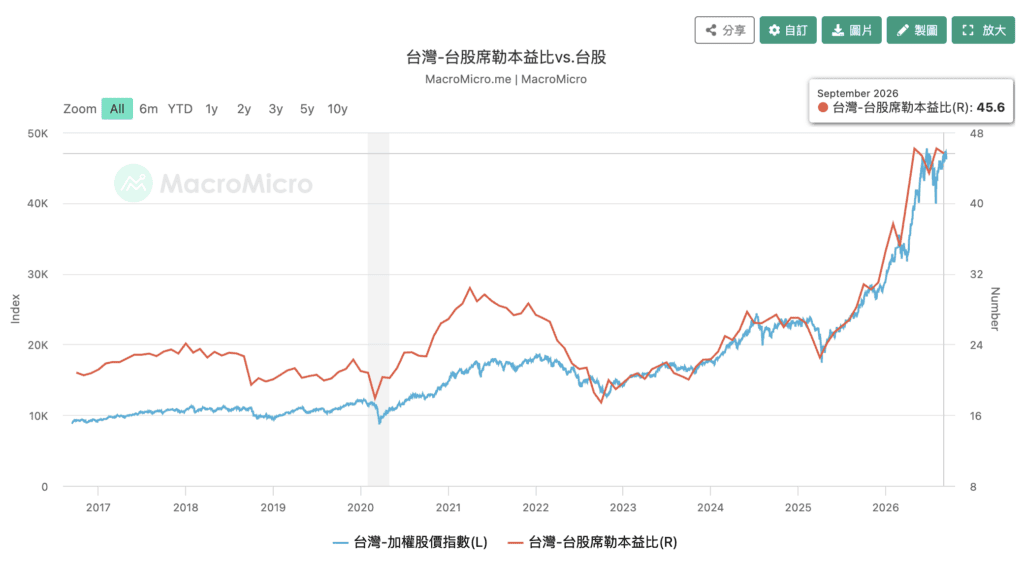Select the 3y zoom range
This screenshot has width=1024, height=565.
tap(276, 108)
